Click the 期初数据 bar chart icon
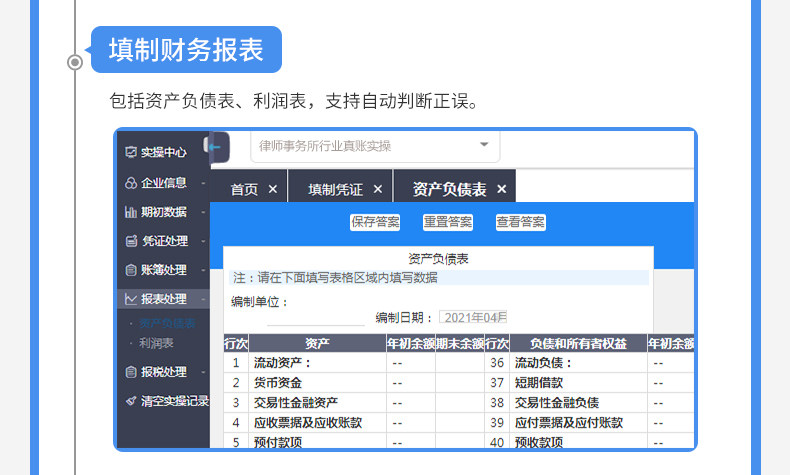Viewport: 790px width, 475px height. (x=131, y=212)
